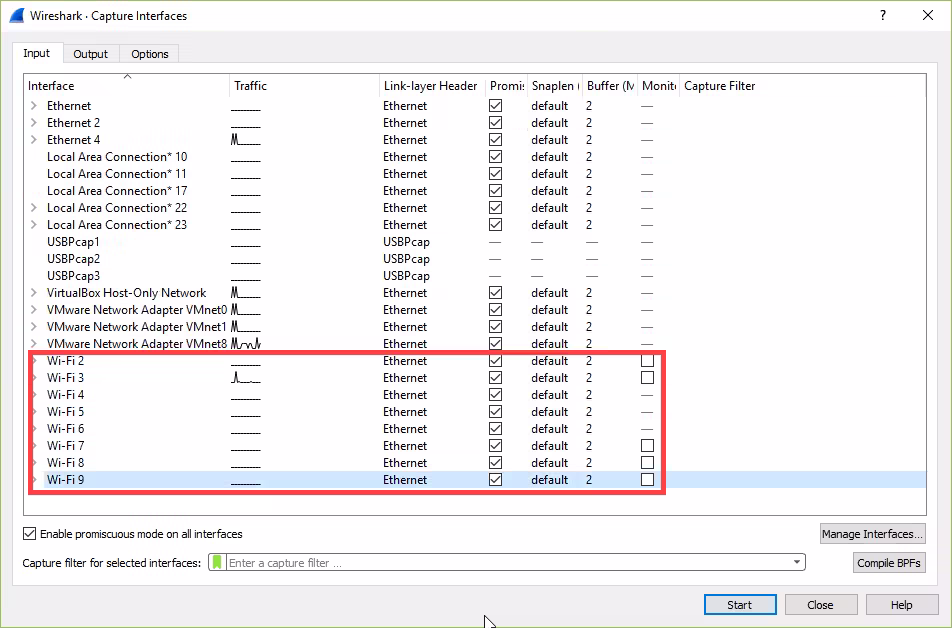Sort by the Traffic column header
The height and width of the screenshot is (628, 952).
pyautogui.click(x=304, y=86)
